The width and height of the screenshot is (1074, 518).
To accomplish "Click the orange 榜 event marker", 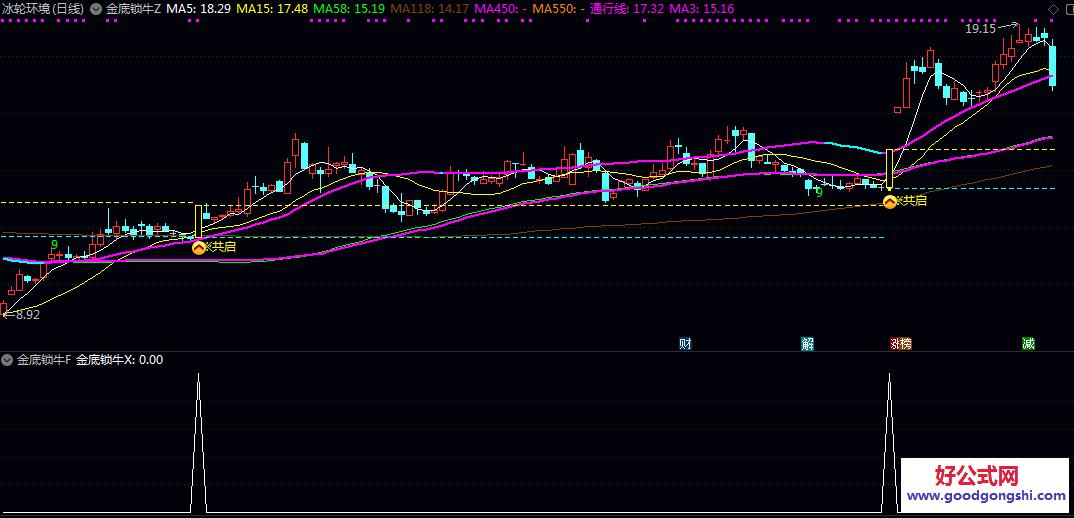I will 904,344.
